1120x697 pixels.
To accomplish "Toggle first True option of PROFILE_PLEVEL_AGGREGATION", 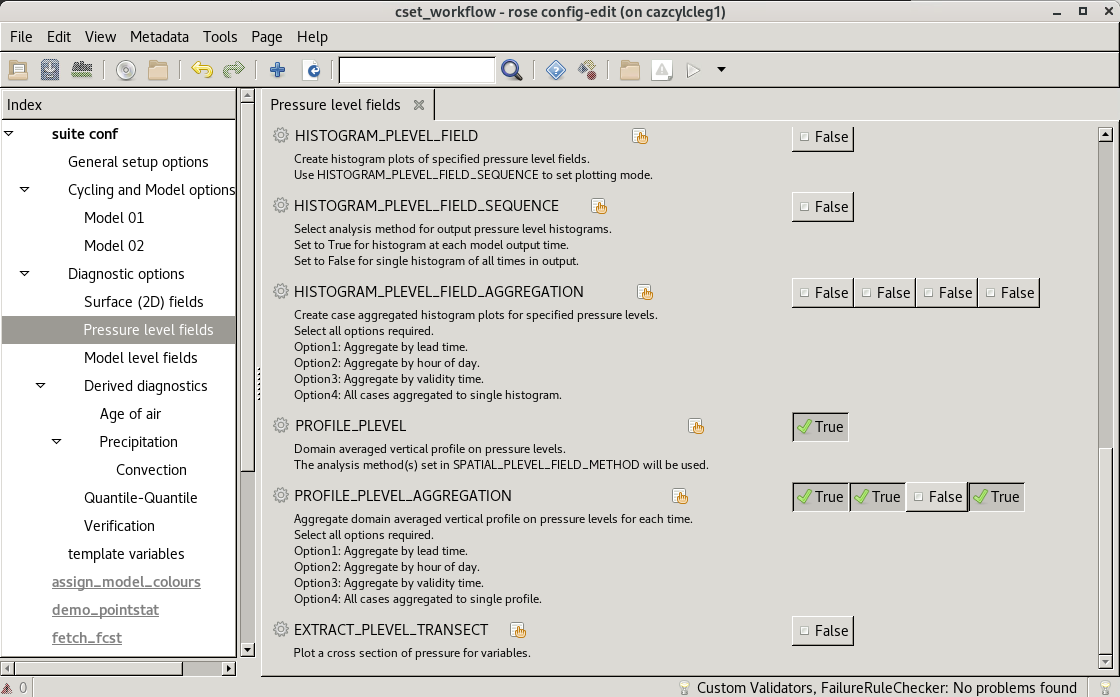I will point(821,497).
